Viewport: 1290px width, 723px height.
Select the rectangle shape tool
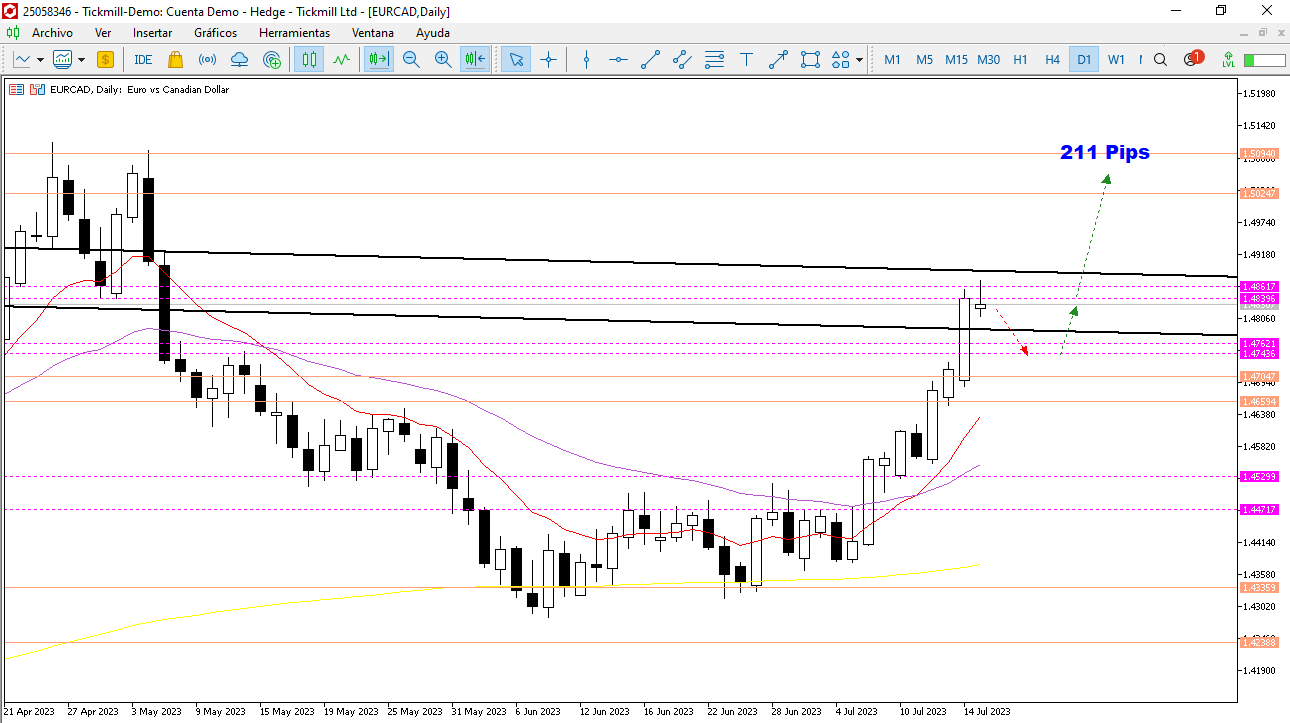pyautogui.click(x=810, y=59)
